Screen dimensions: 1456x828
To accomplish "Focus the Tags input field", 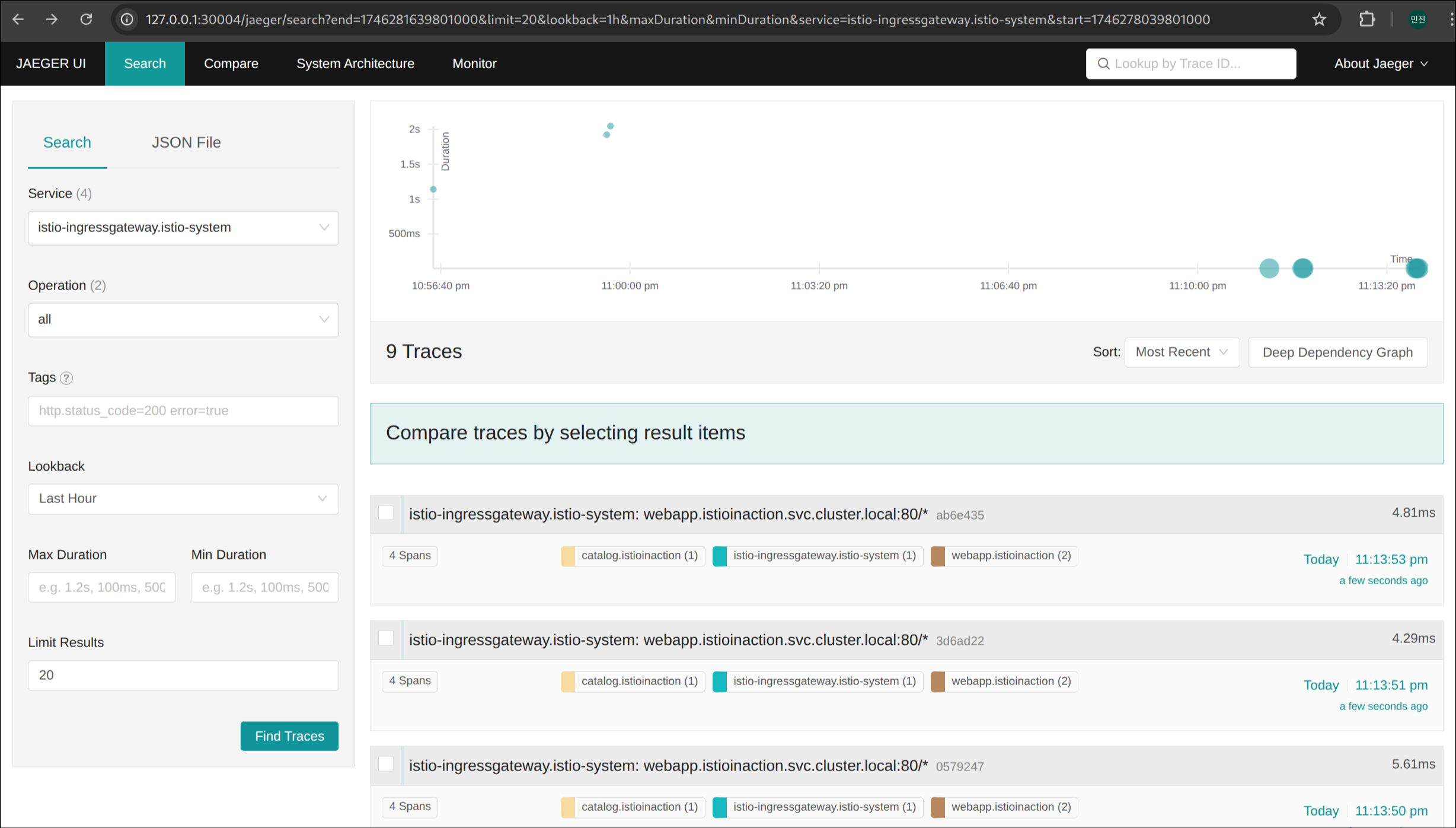I will 183,410.
